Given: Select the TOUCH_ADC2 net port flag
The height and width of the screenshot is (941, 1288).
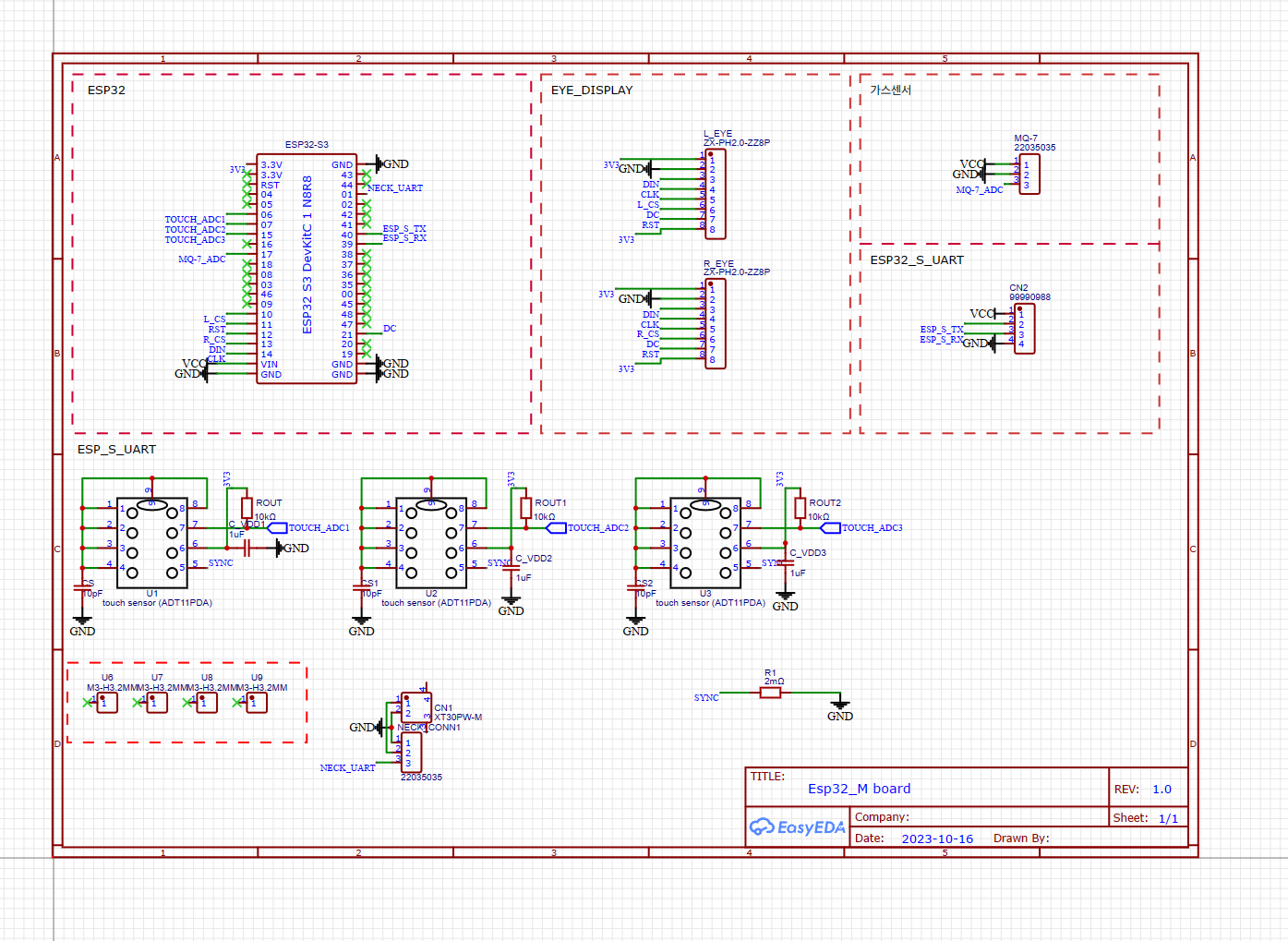Looking at the screenshot, I should point(556,528).
